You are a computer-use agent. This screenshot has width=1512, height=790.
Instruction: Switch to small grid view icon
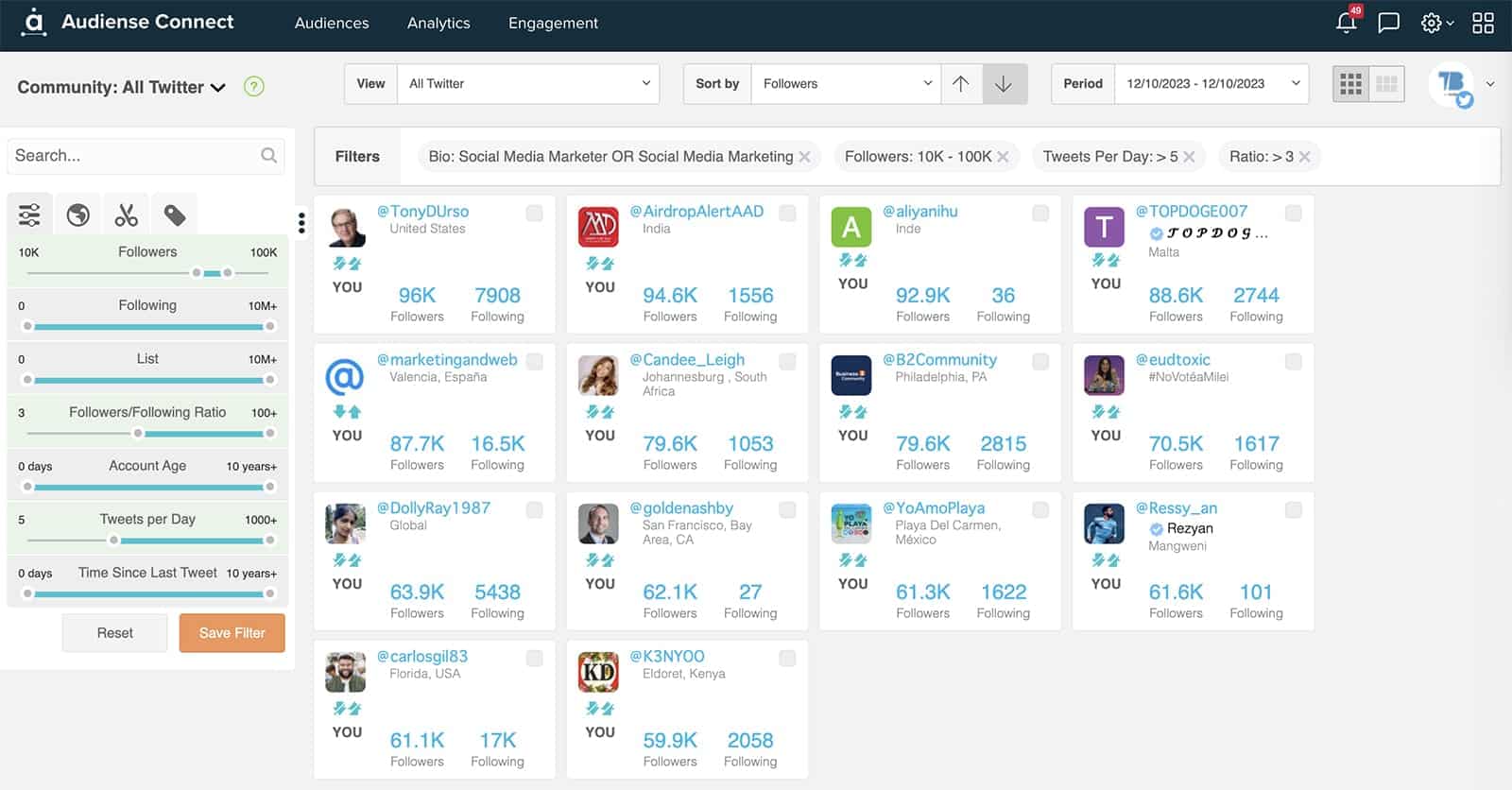coord(1351,84)
